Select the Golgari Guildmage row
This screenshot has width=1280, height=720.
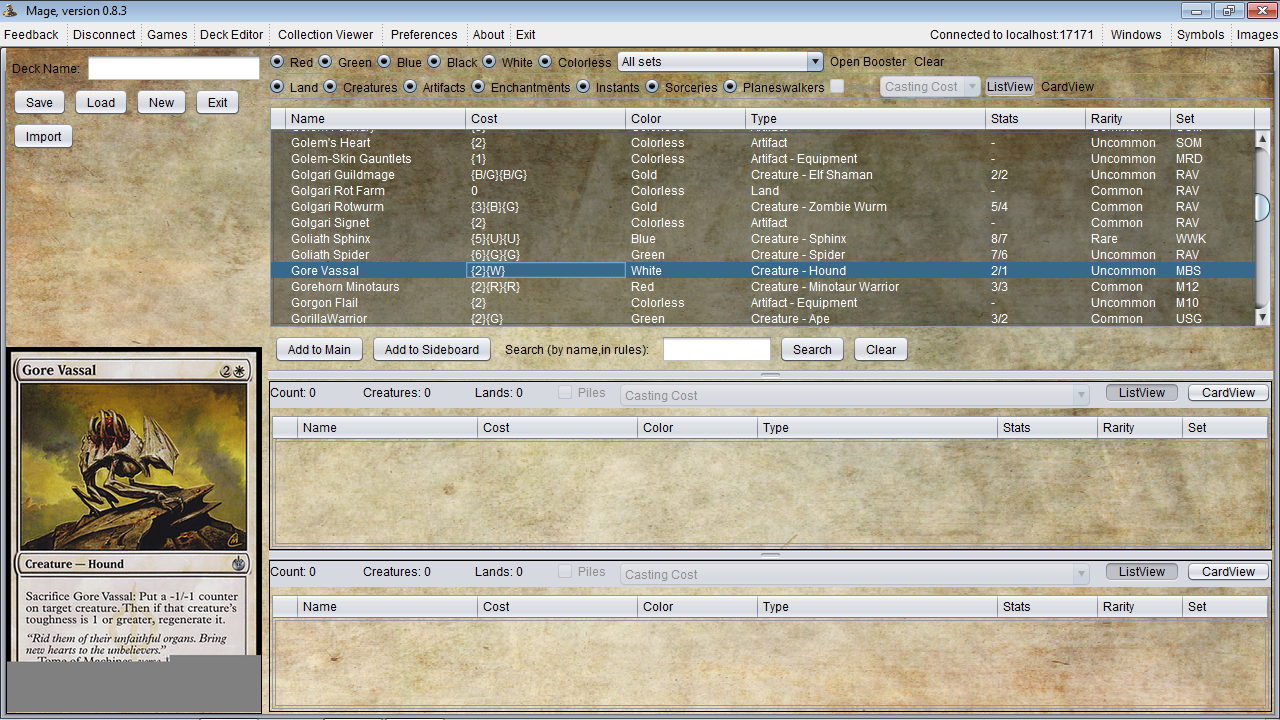(763, 175)
